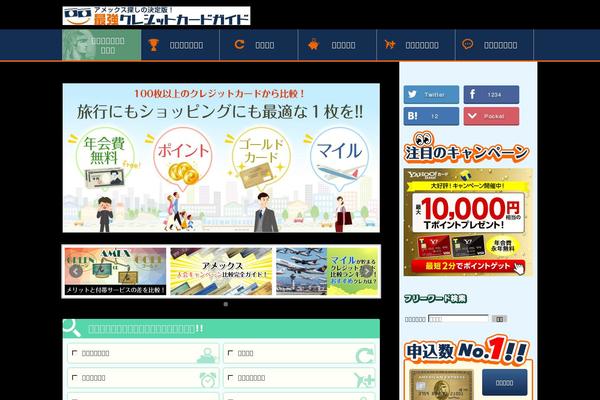Share the page via the Twitter button
The image size is (600, 400).
431,95
